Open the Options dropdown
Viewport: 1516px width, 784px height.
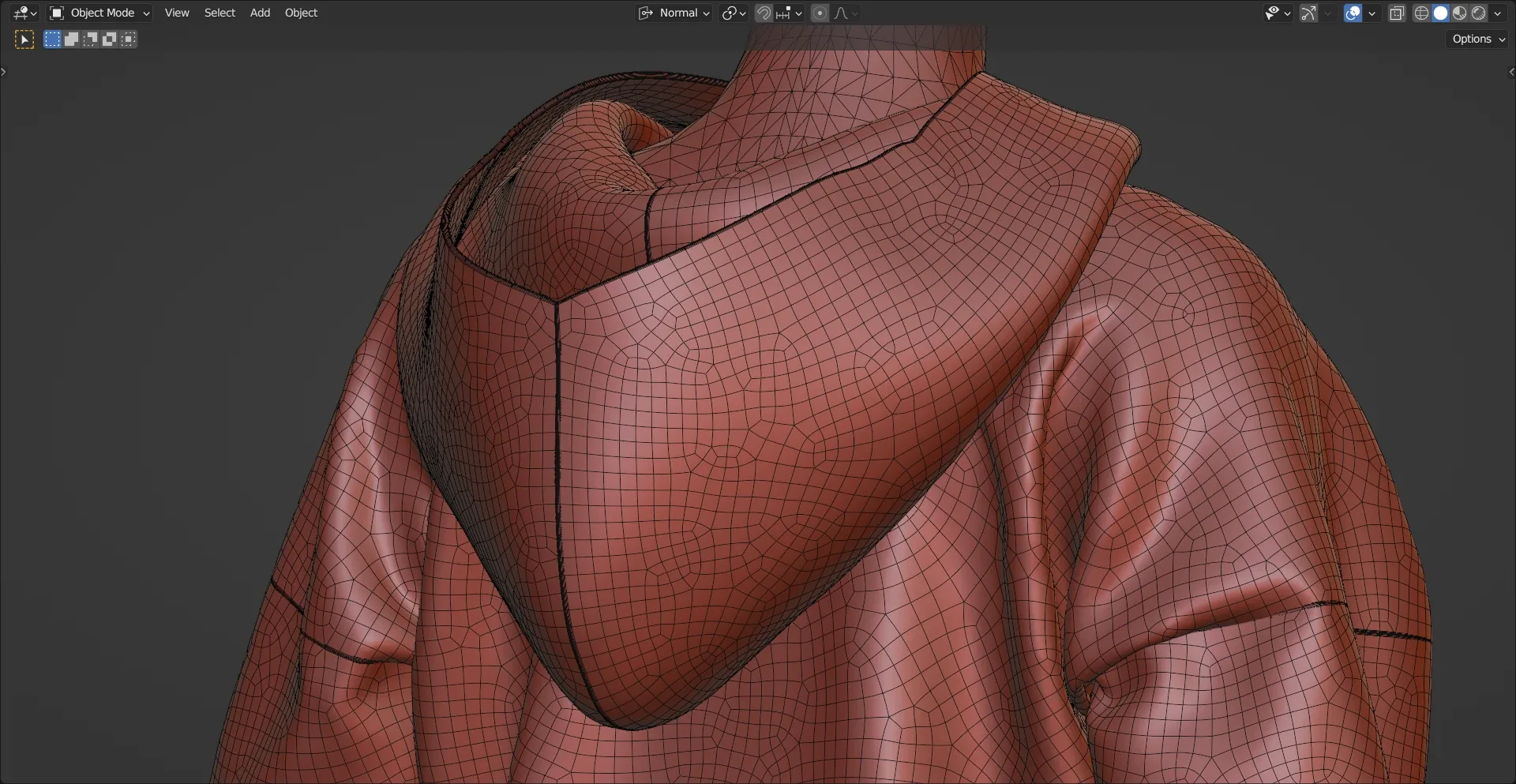click(1477, 39)
